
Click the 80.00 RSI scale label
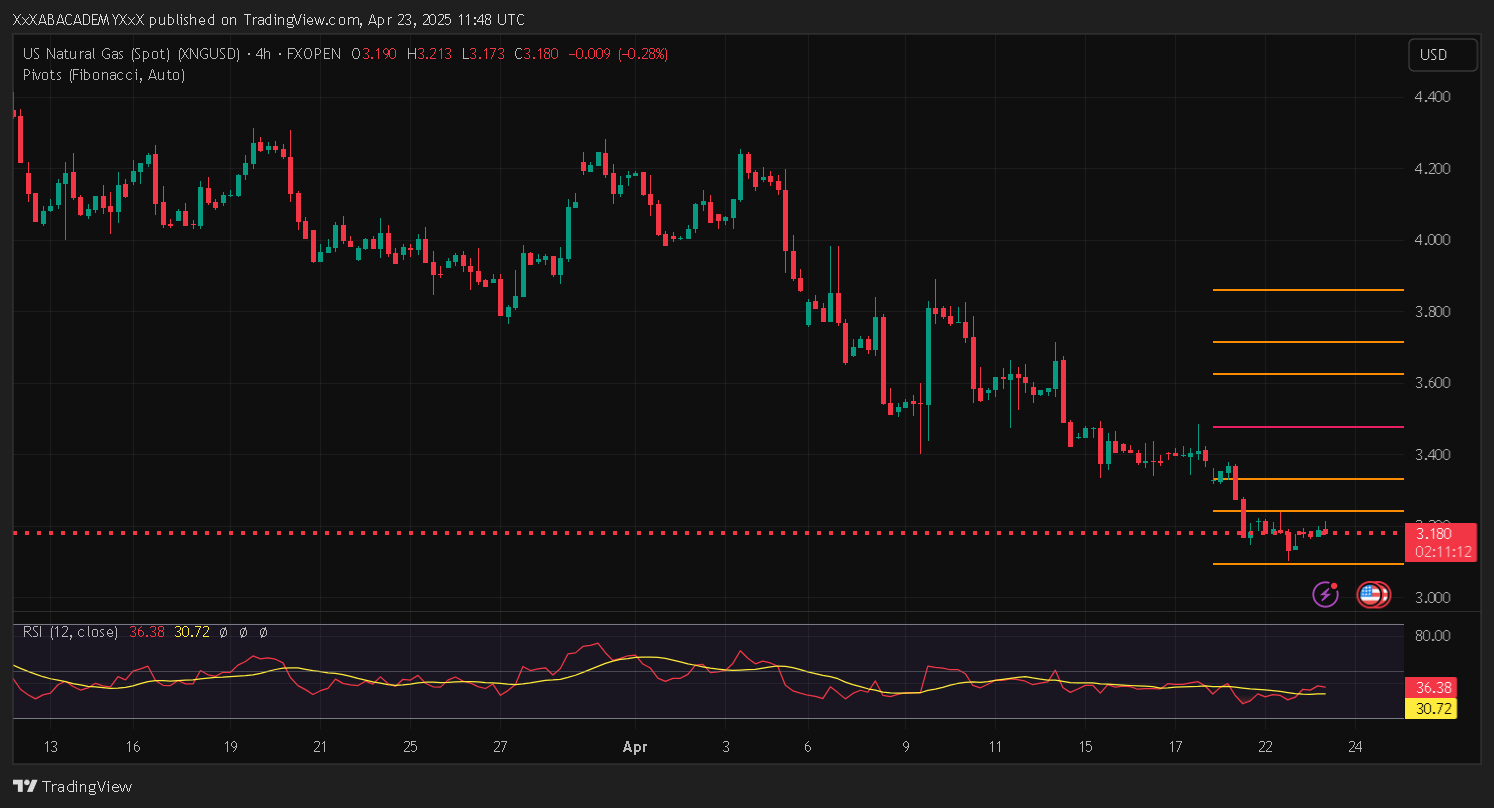(1433, 636)
